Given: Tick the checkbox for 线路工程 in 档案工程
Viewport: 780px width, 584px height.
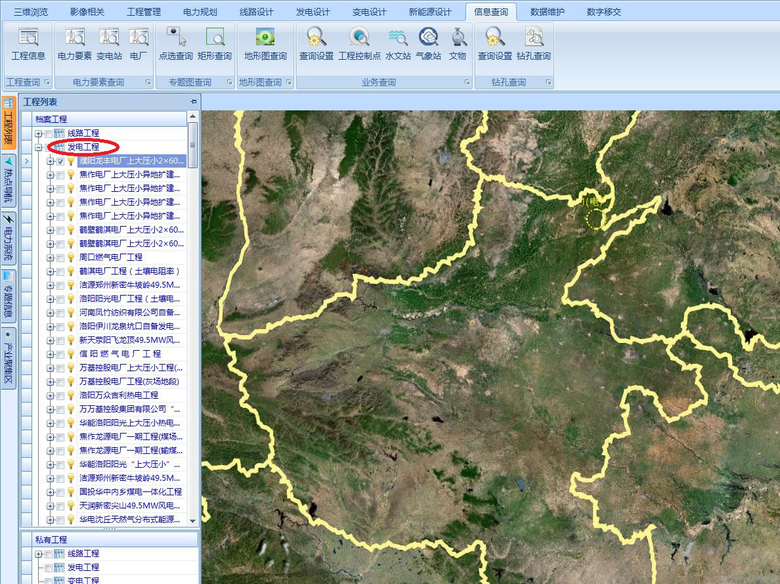Looking at the screenshot, I should click(48, 133).
